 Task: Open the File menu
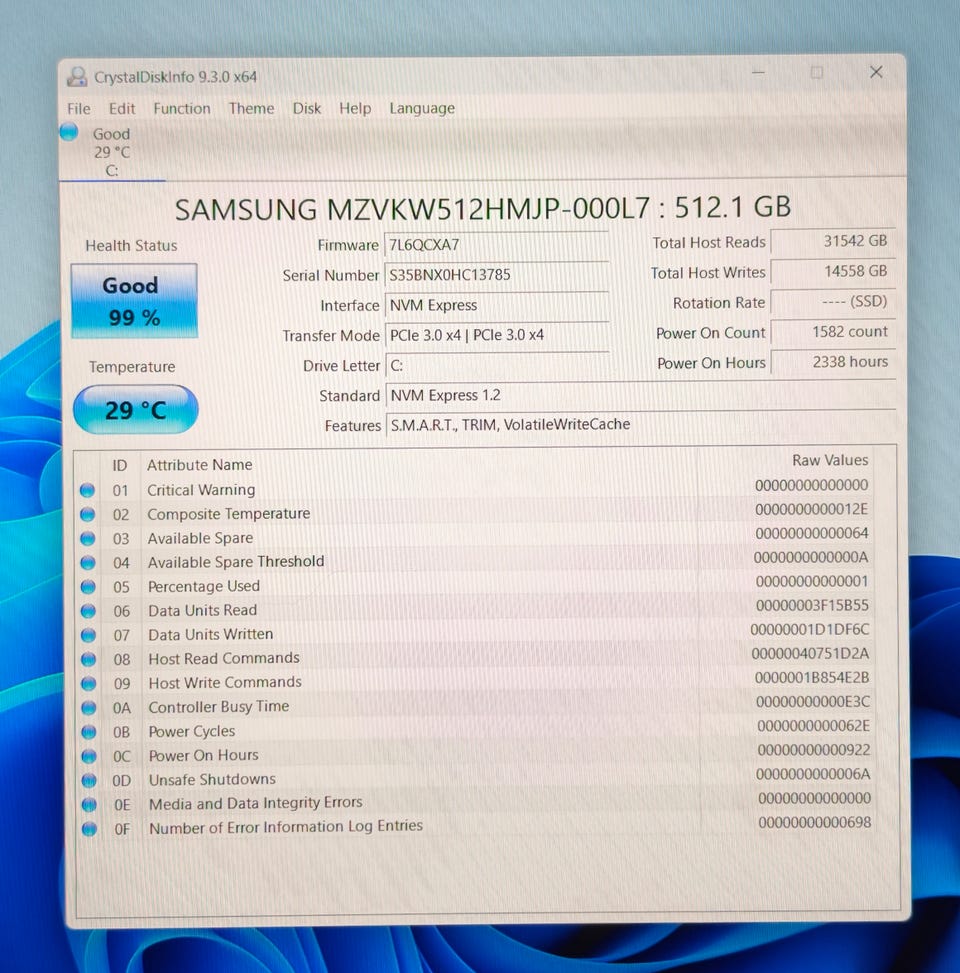point(79,109)
